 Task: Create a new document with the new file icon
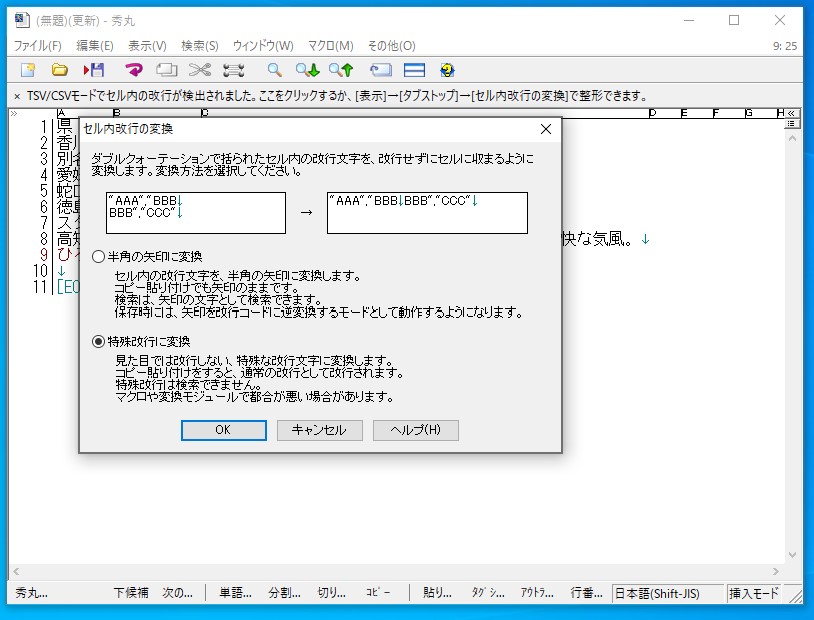pos(27,70)
